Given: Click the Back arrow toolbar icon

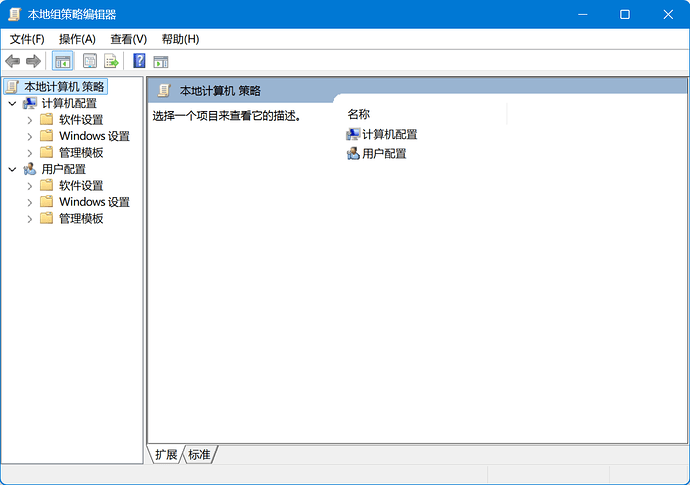Looking at the screenshot, I should tap(13, 61).
